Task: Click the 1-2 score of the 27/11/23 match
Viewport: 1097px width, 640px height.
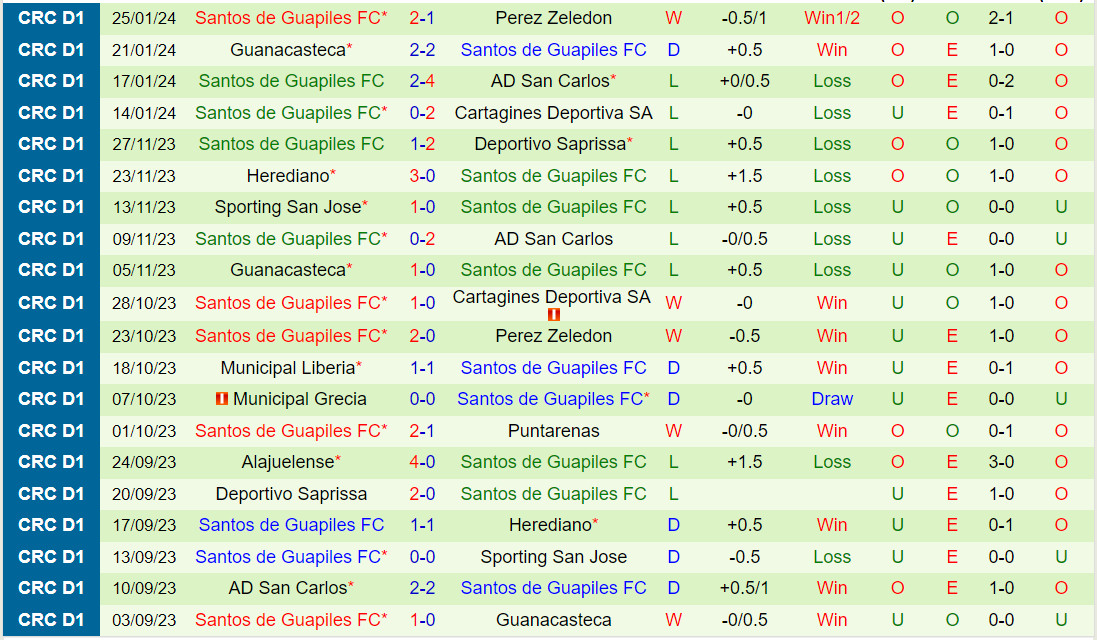Action: click(422, 144)
